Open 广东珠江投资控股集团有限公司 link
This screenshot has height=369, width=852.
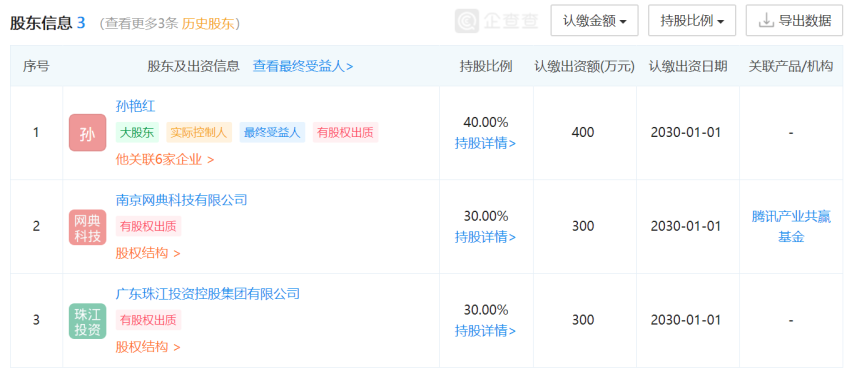pyautogui.click(x=208, y=294)
